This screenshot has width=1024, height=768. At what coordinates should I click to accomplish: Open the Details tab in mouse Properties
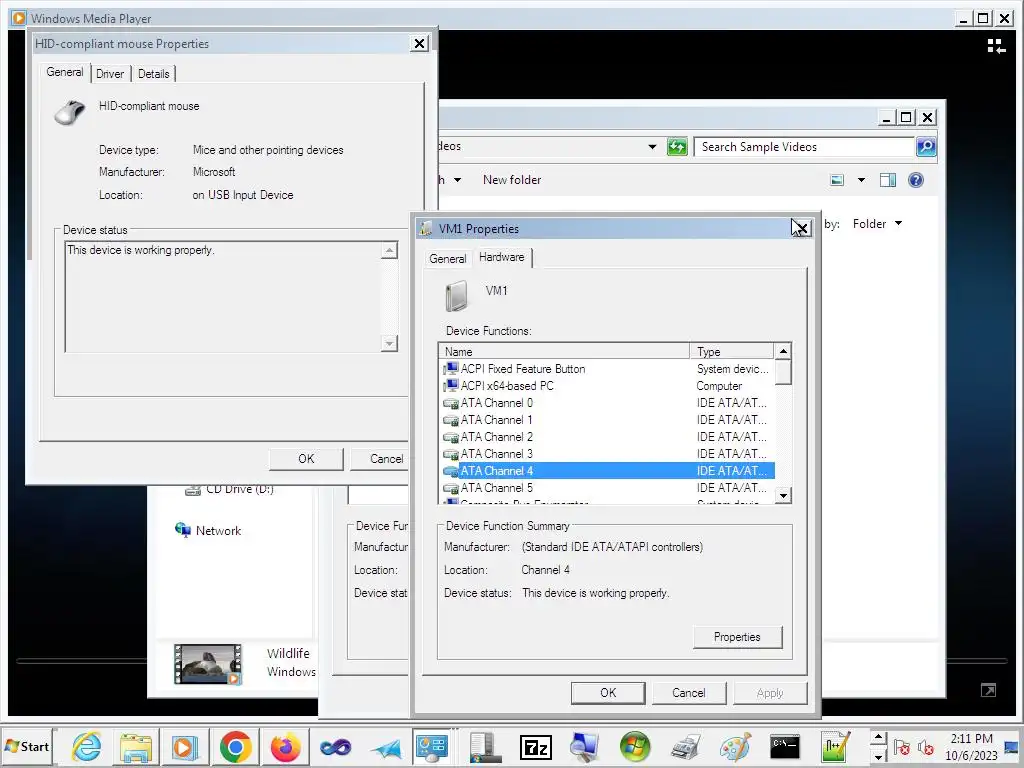153,74
